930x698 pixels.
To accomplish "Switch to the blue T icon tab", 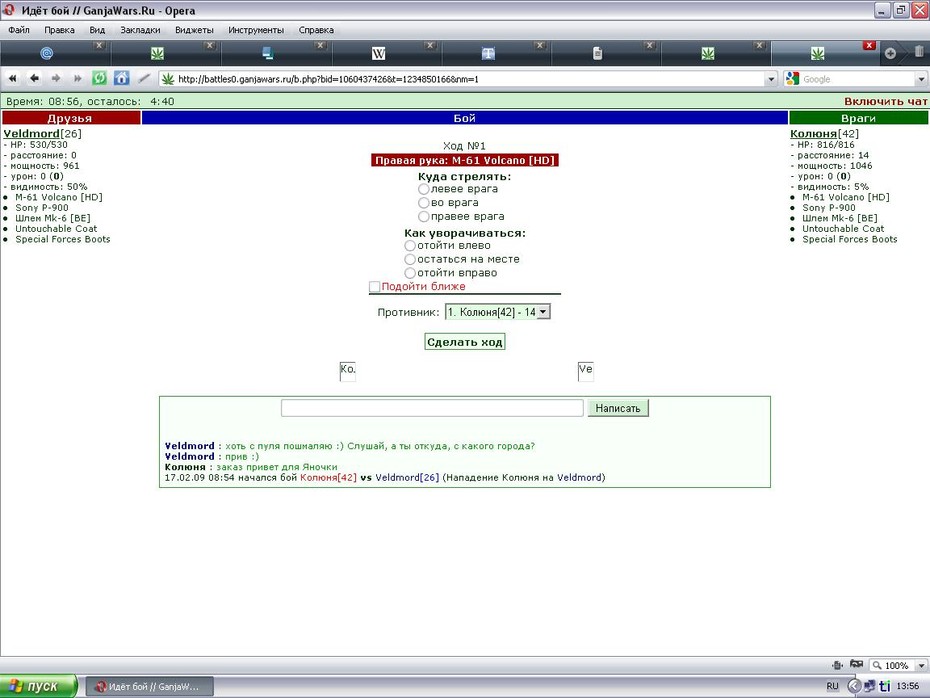I will (x=488, y=54).
